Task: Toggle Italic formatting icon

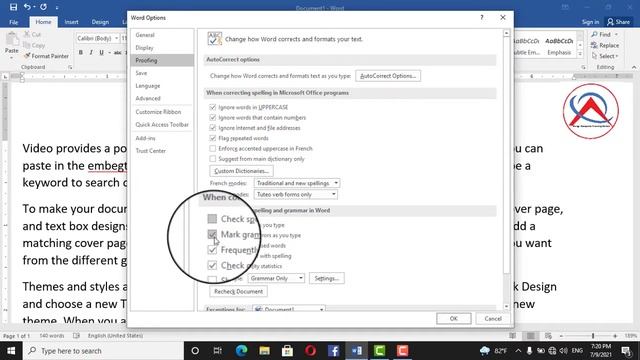Action: pos(91,52)
